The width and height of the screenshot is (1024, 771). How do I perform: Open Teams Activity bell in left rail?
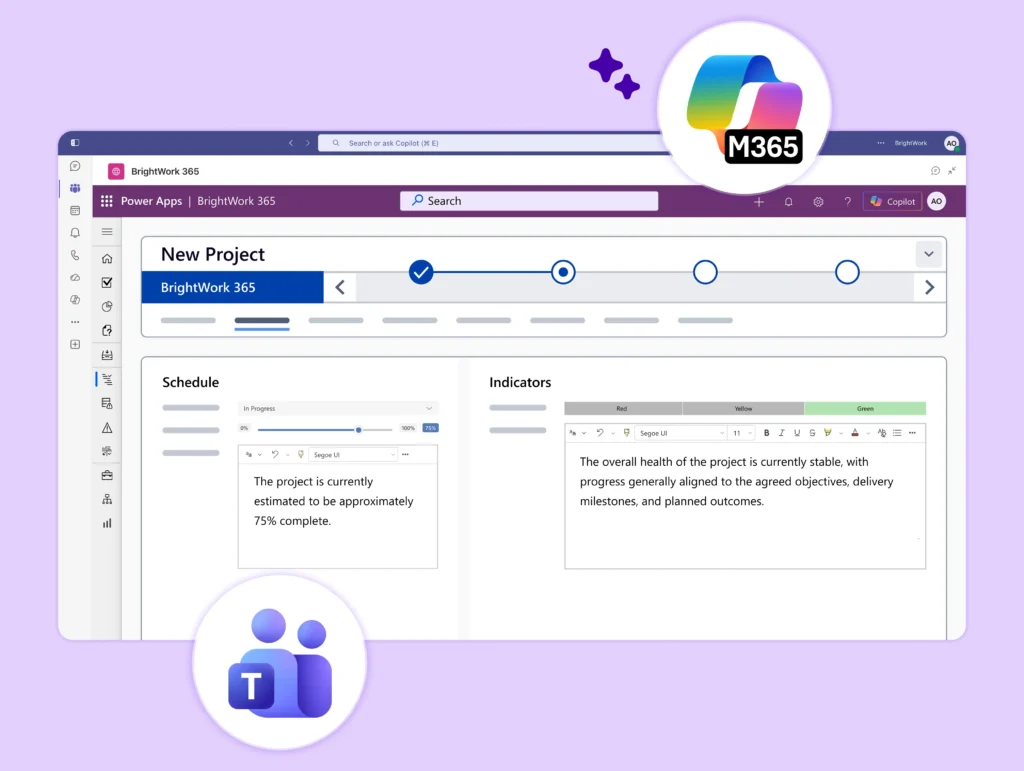pos(75,233)
